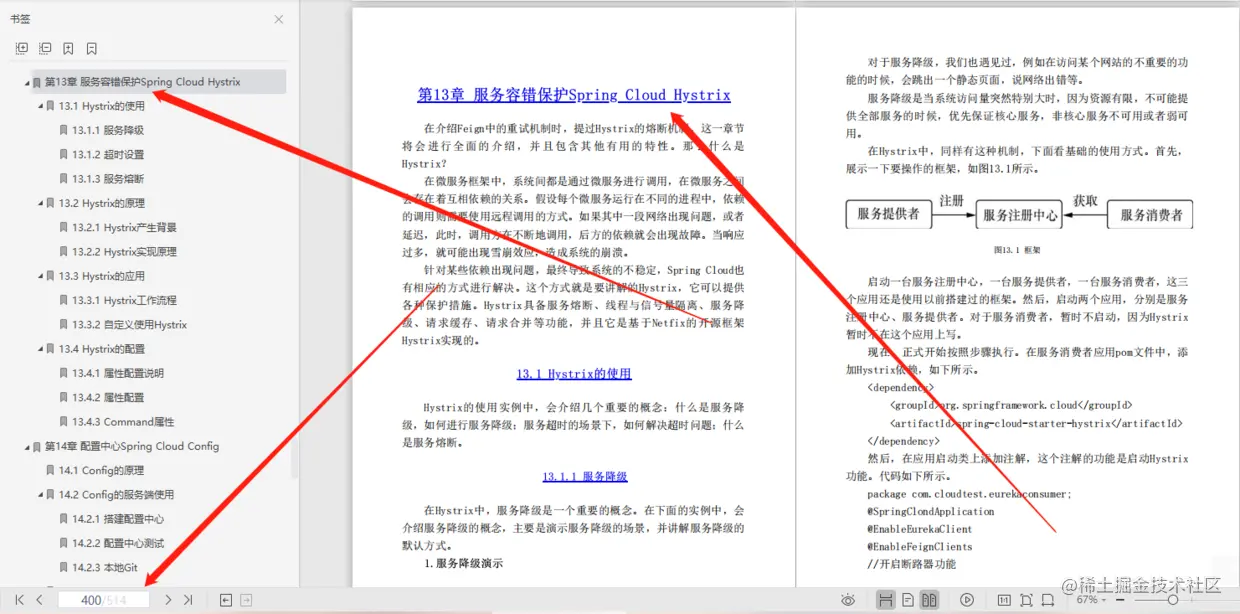
Task: Toggle two-page side-by-side view
Action: pyautogui.click(x=929, y=600)
